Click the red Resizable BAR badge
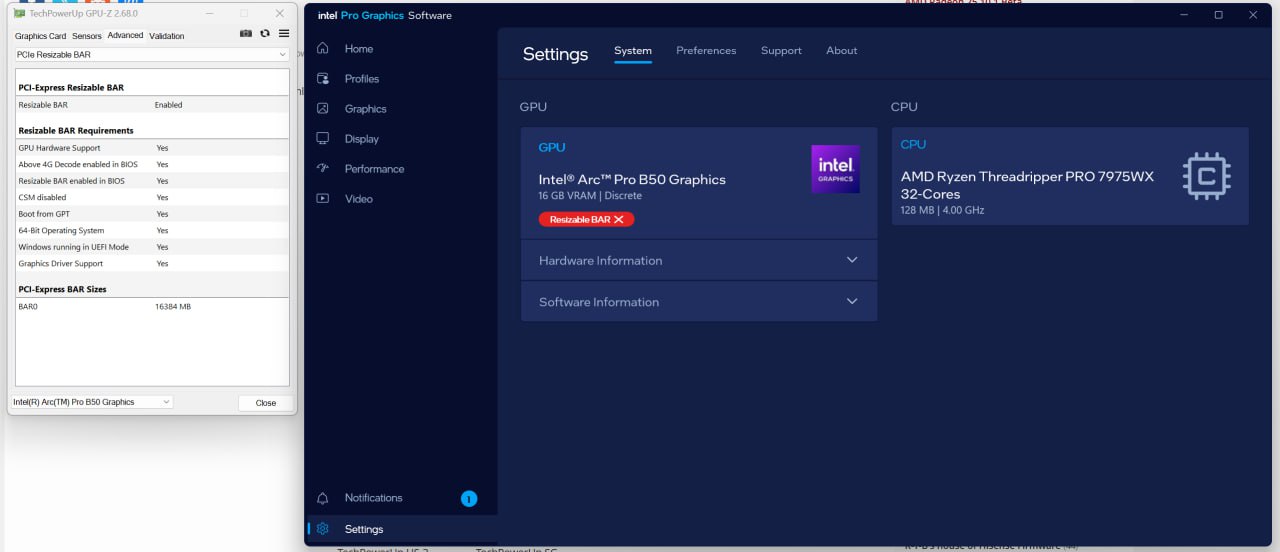Viewport: 1280px width, 552px height. [x=586, y=219]
